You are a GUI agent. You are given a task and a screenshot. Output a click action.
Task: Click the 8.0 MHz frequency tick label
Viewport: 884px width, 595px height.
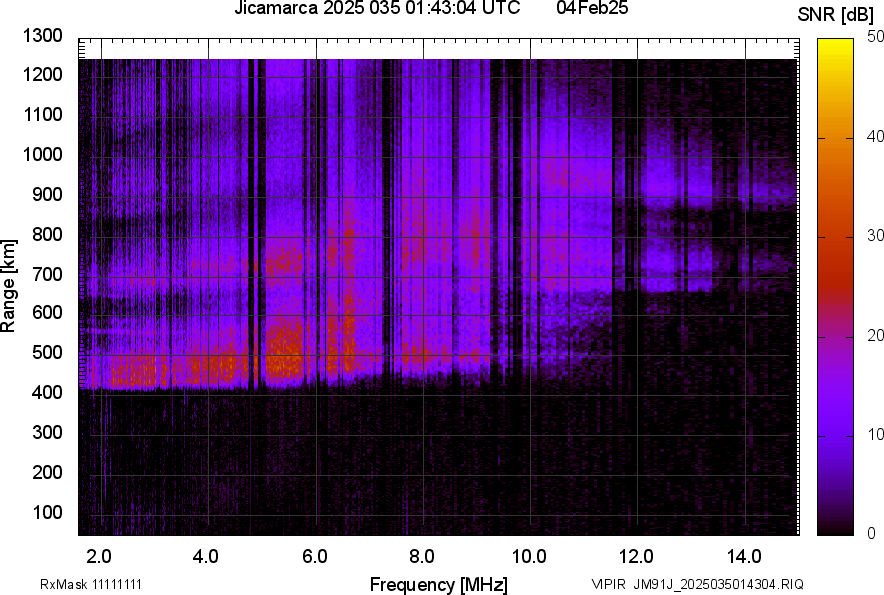click(x=421, y=555)
